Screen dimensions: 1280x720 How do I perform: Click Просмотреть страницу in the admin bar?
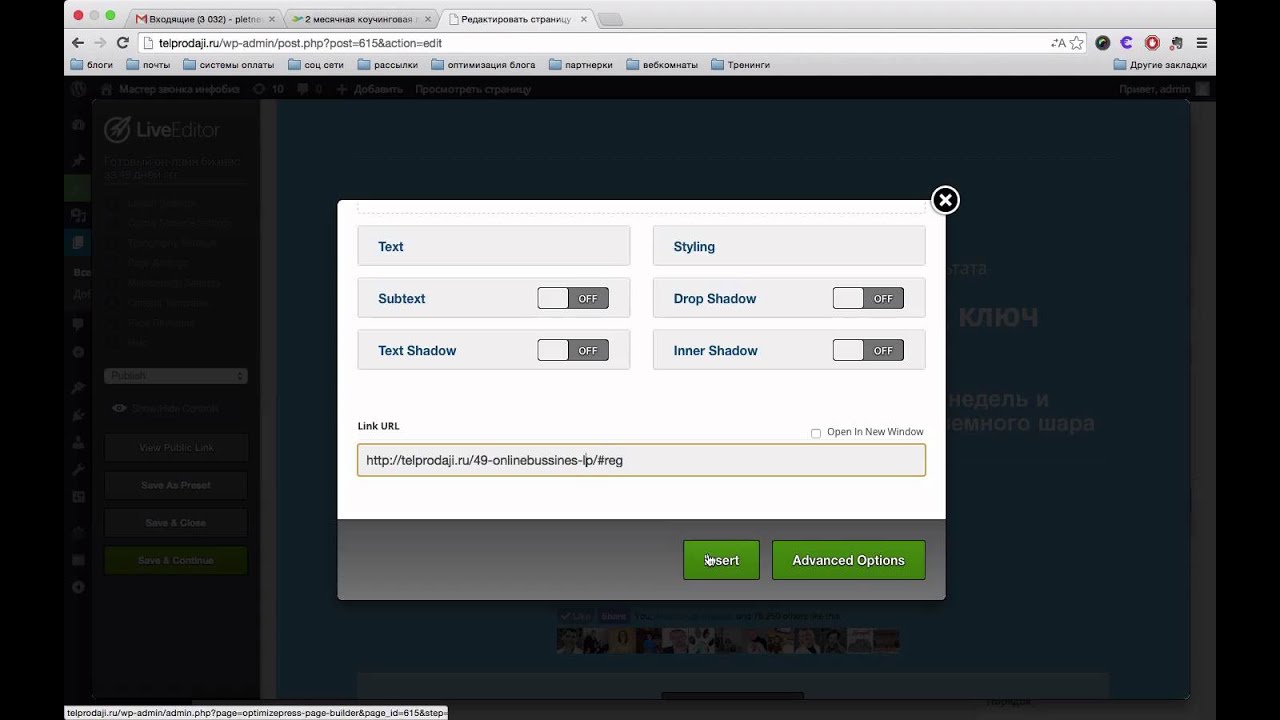coord(473,89)
